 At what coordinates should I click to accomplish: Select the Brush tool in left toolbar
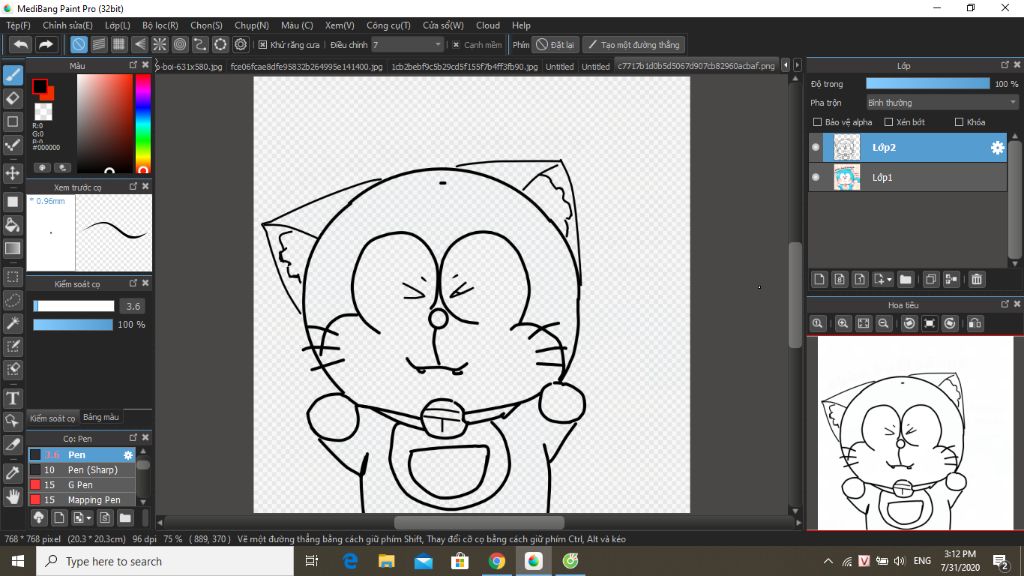point(12,75)
